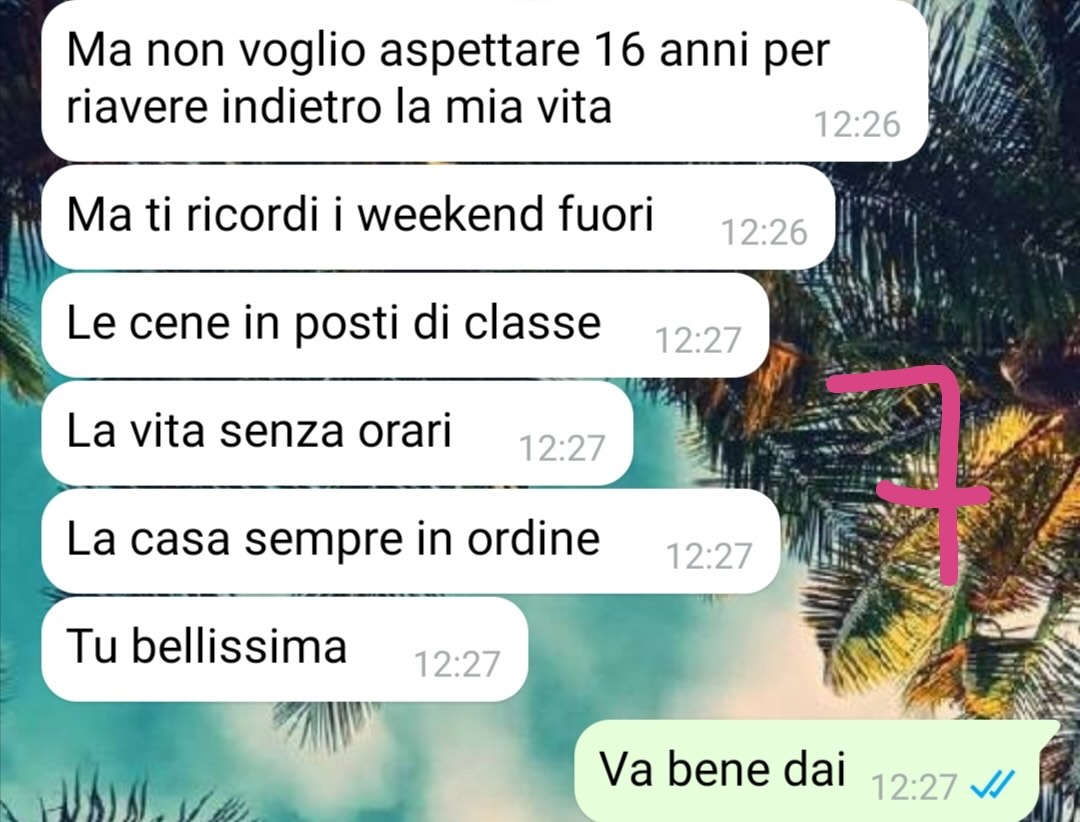Click the 12:26 timestamp on the first message
This screenshot has height=822, width=1080.
[857, 125]
